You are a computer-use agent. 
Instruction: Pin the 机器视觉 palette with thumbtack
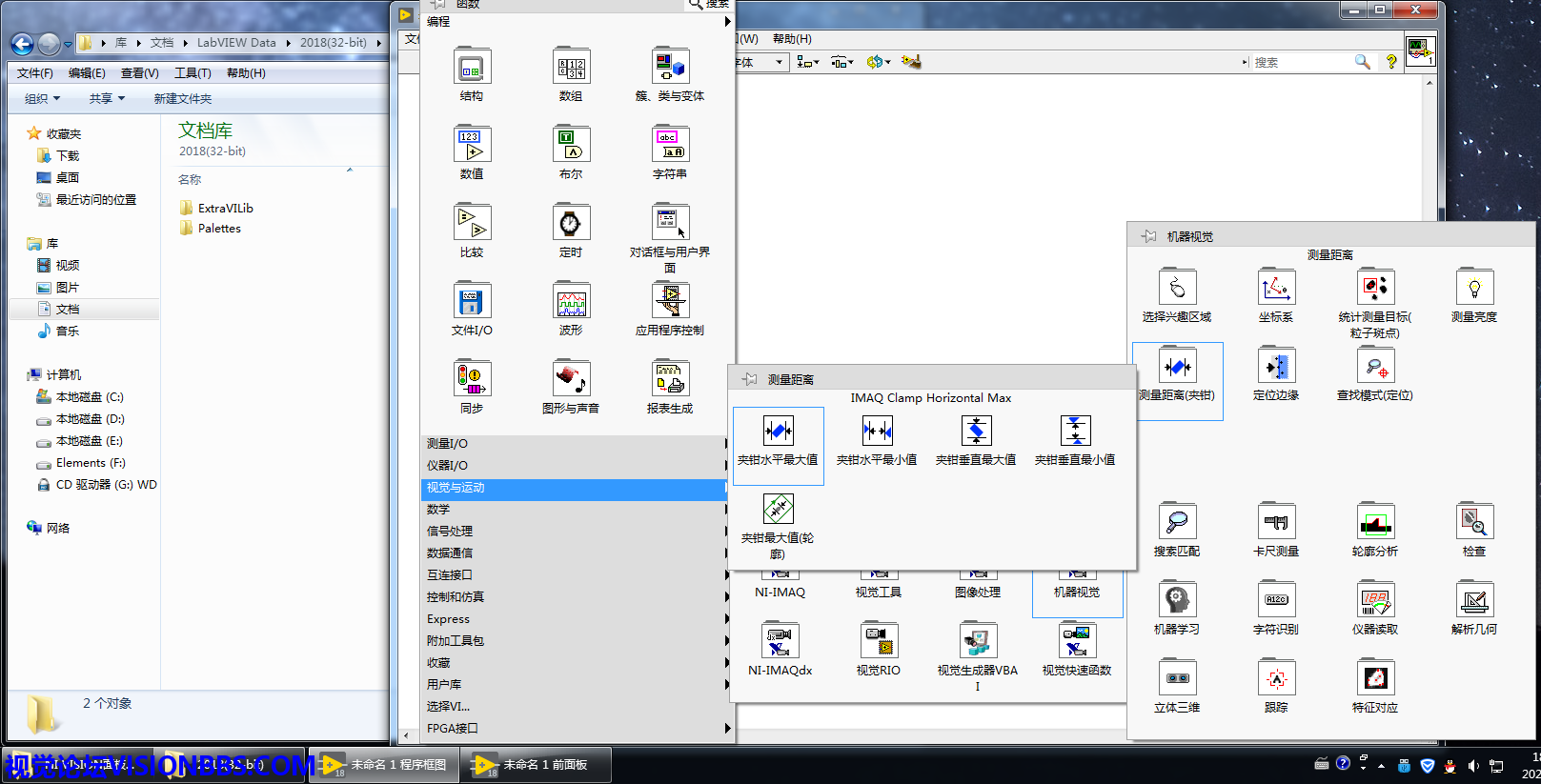pos(1148,236)
